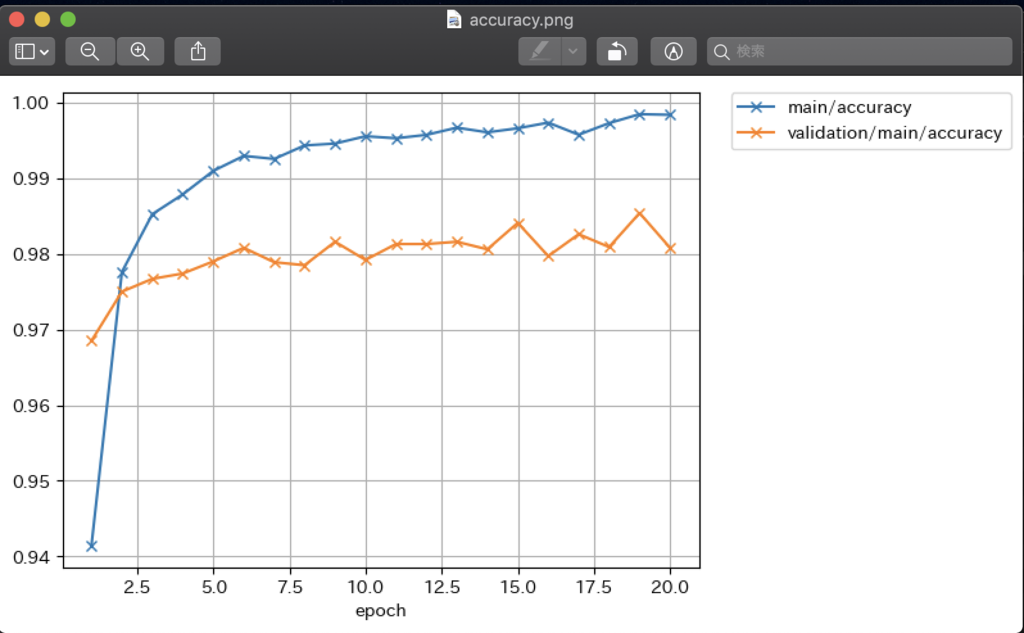Open the sidebar view menu button

click(31, 52)
